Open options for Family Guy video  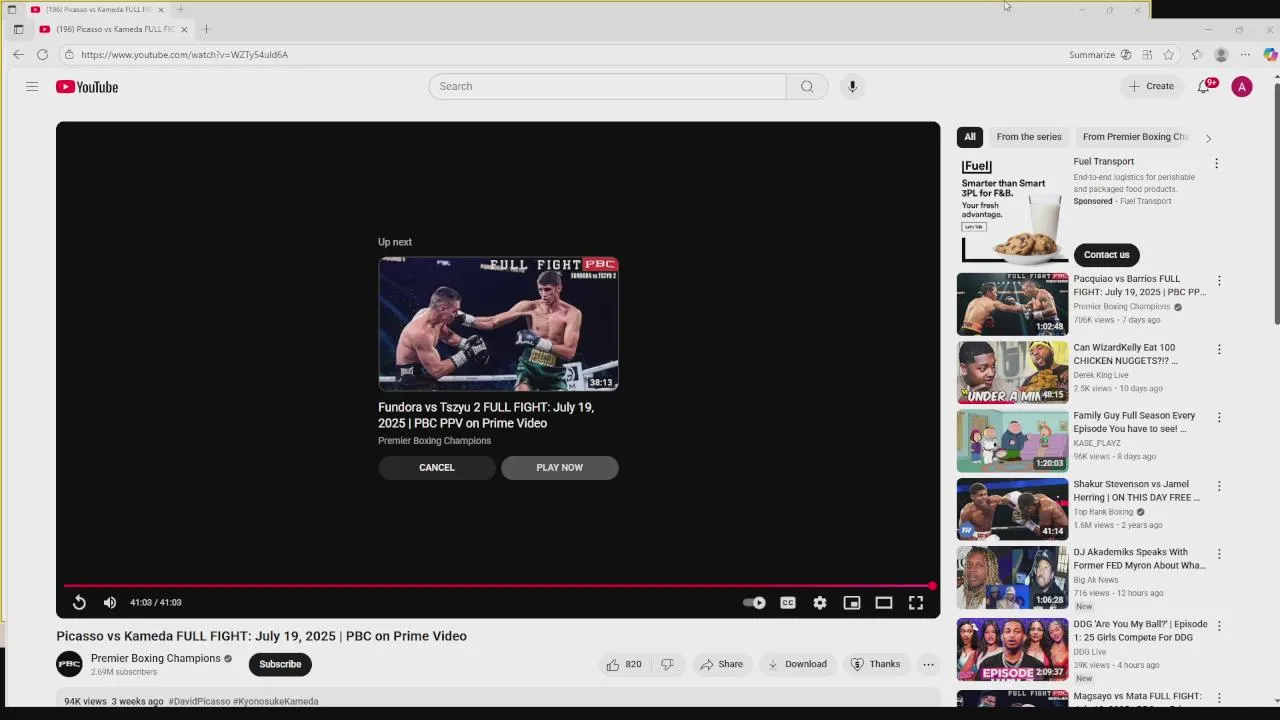(1218, 417)
